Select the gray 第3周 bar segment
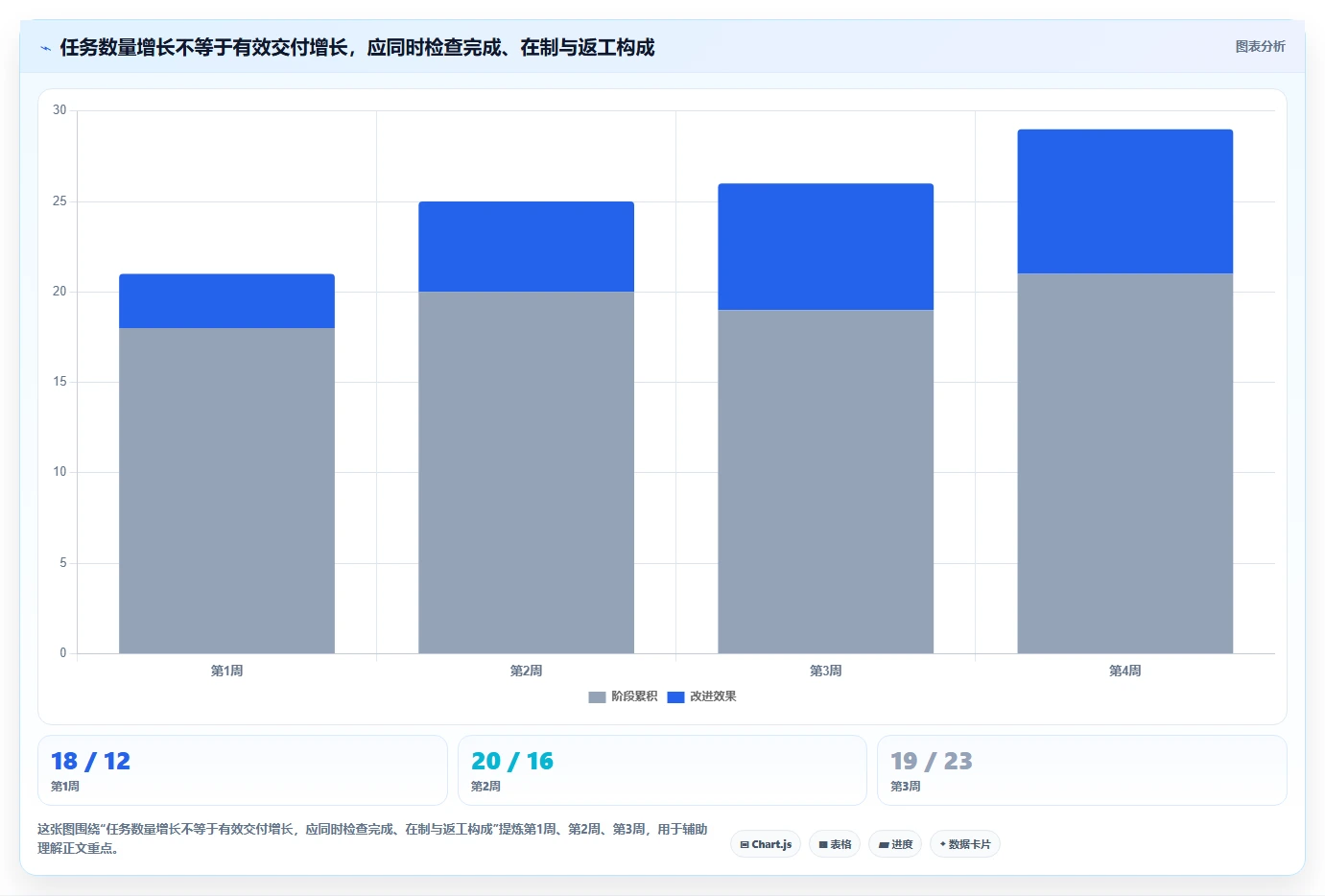Viewport: 1325px width, 896px height. pyautogui.click(x=825, y=482)
